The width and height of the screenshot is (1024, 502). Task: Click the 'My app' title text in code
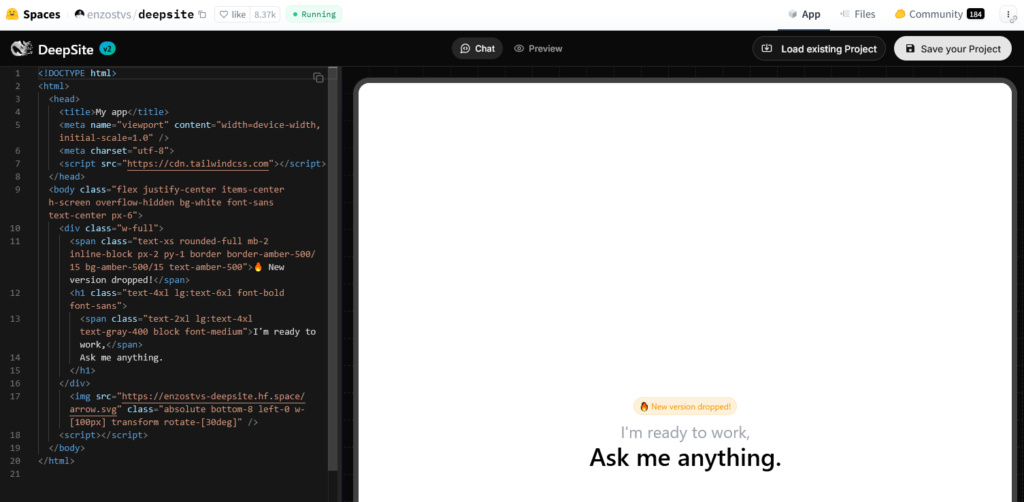(x=111, y=112)
